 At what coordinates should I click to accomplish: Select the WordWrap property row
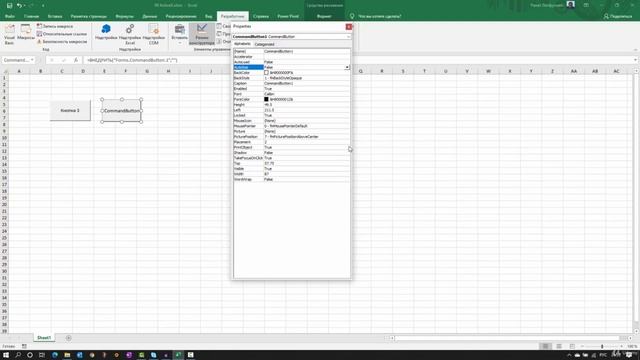click(x=291, y=179)
